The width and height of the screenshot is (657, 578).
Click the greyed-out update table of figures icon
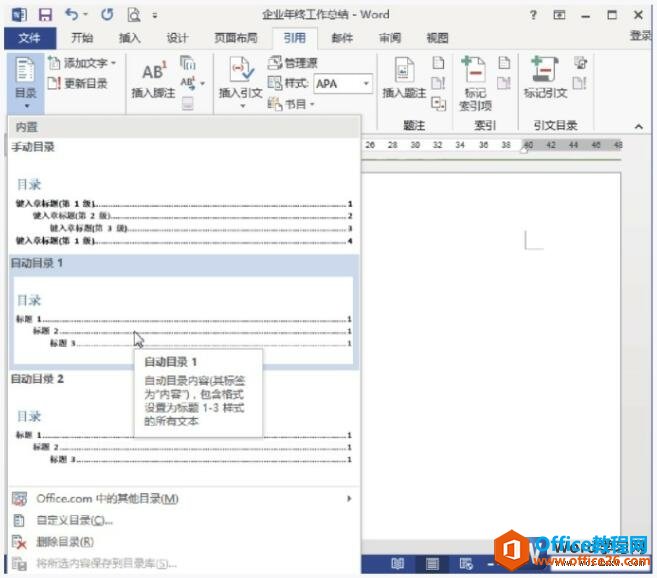tap(438, 83)
